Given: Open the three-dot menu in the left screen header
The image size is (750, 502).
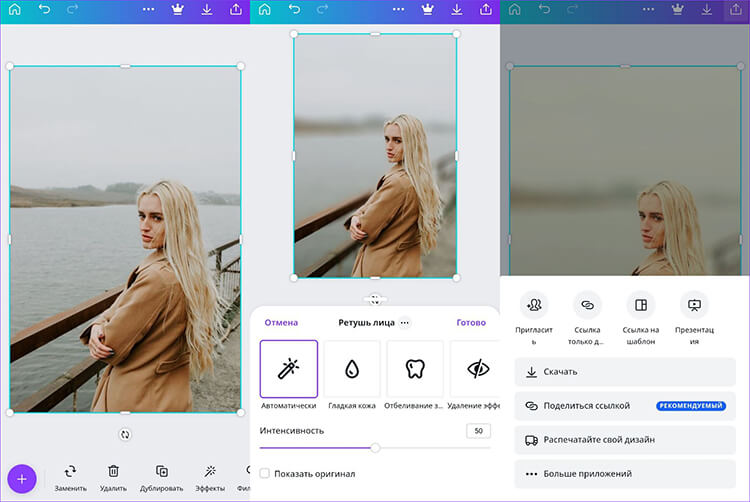Looking at the screenshot, I should click(x=148, y=9).
